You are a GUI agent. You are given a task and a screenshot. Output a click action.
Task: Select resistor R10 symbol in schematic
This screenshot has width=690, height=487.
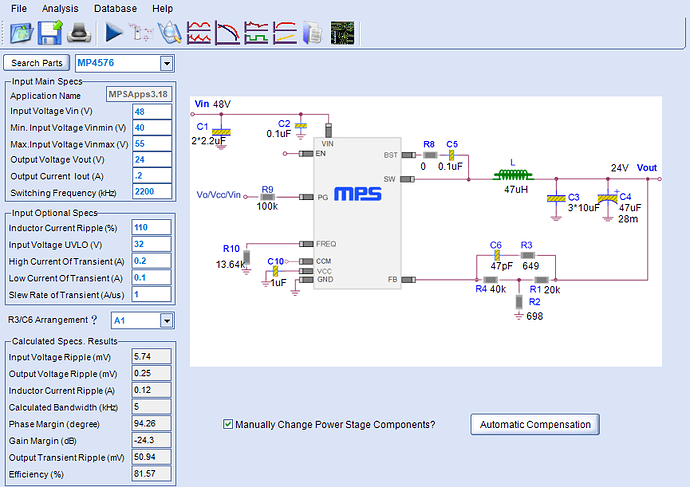tap(246, 257)
